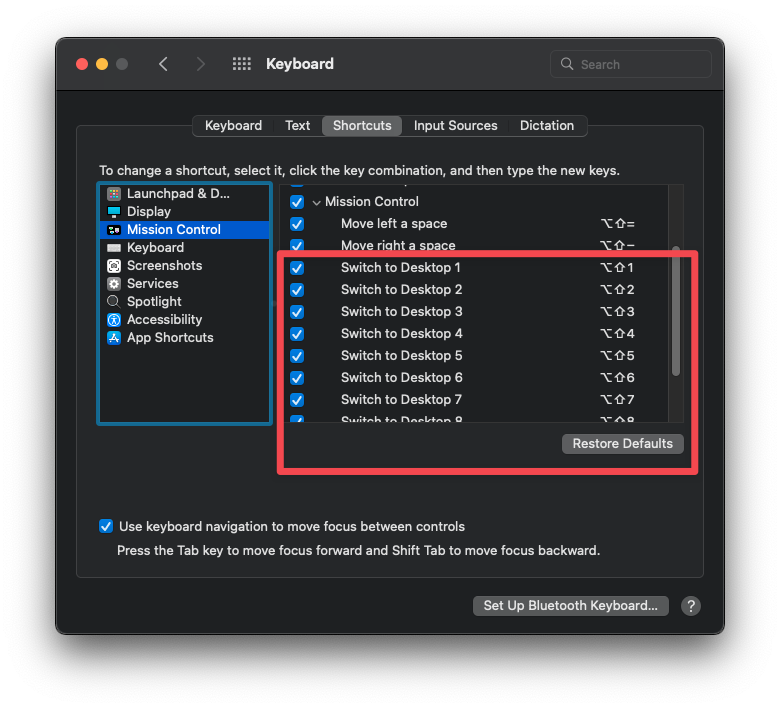Viewport: 780px width, 708px height.
Task: Select the Switch to Desktop 5 row
Action: coord(475,356)
